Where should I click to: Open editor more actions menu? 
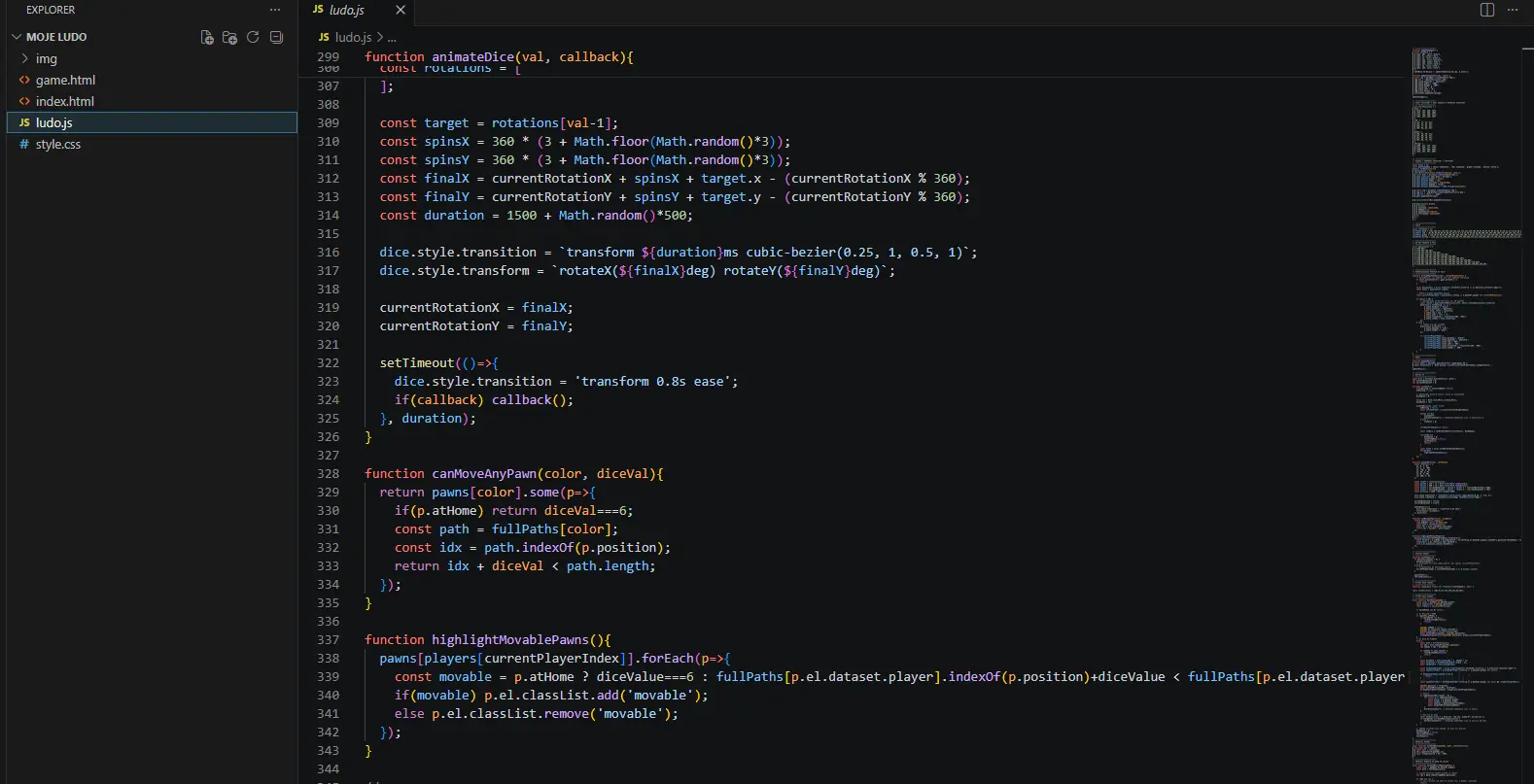pos(1513,10)
